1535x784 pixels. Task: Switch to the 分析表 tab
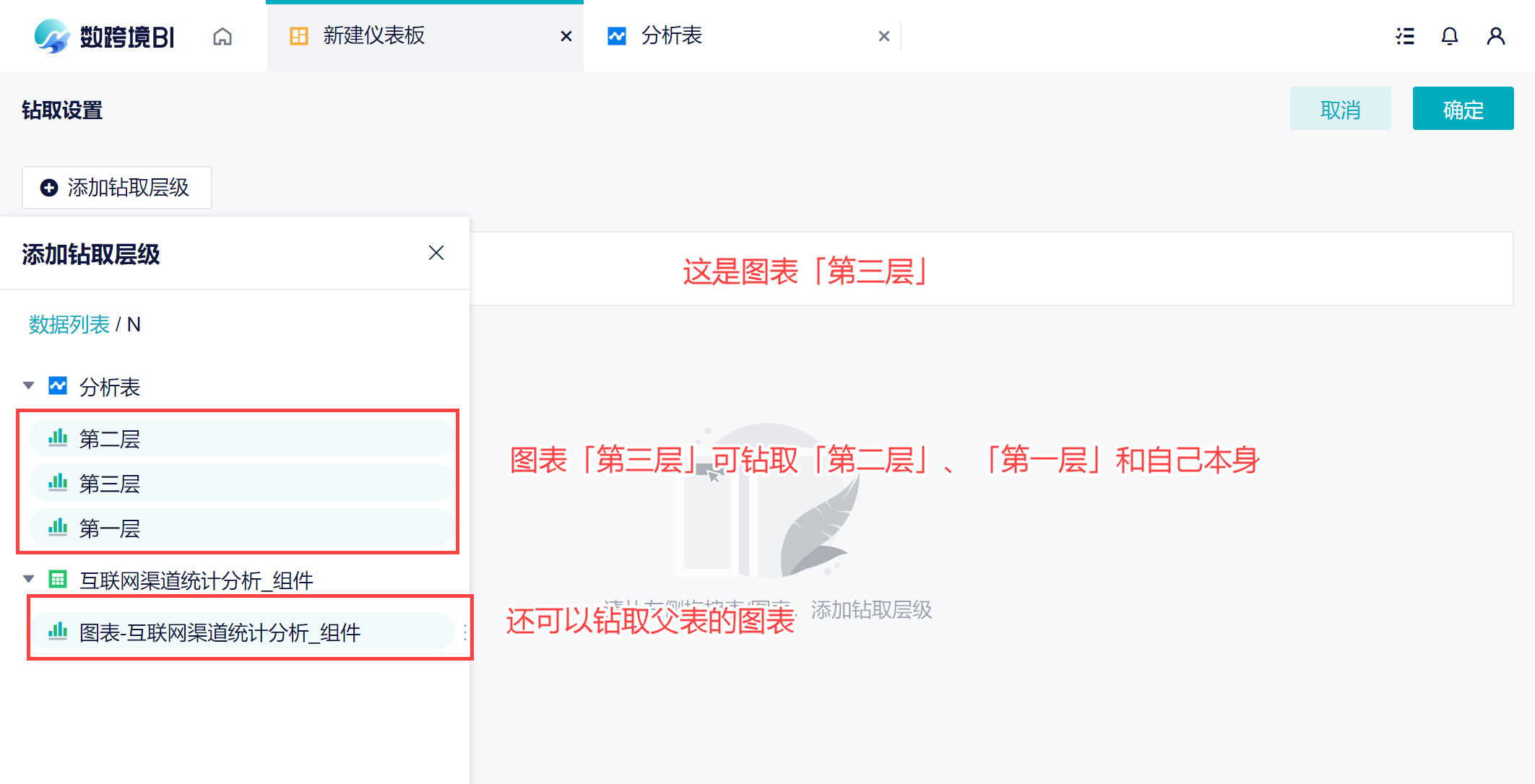click(672, 36)
